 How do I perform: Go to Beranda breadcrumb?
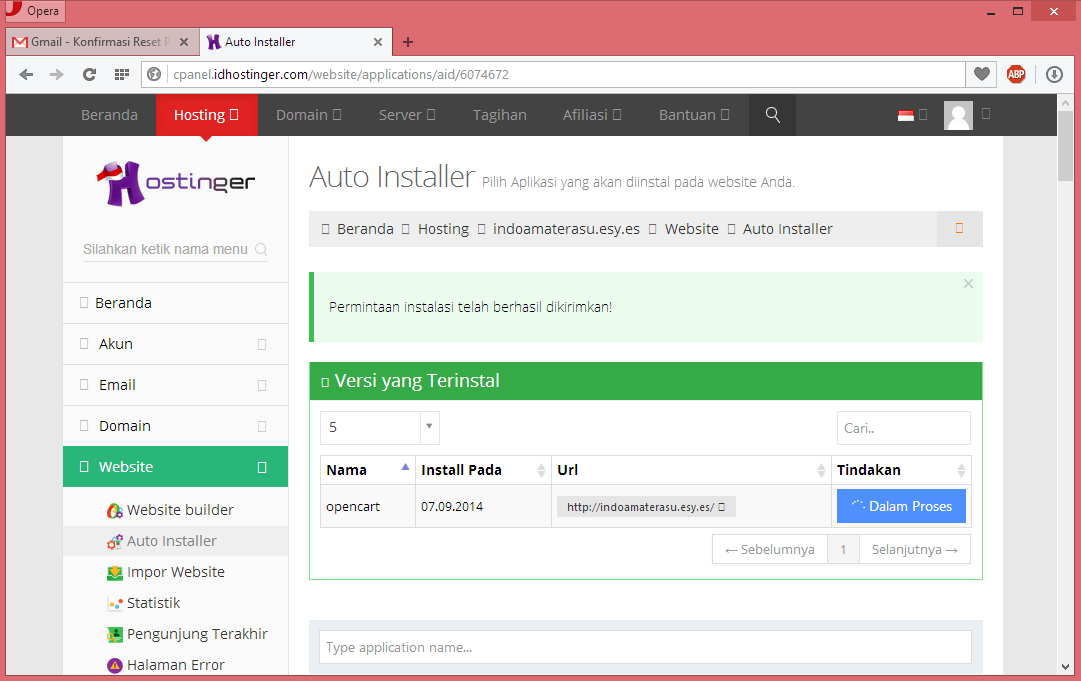365,229
